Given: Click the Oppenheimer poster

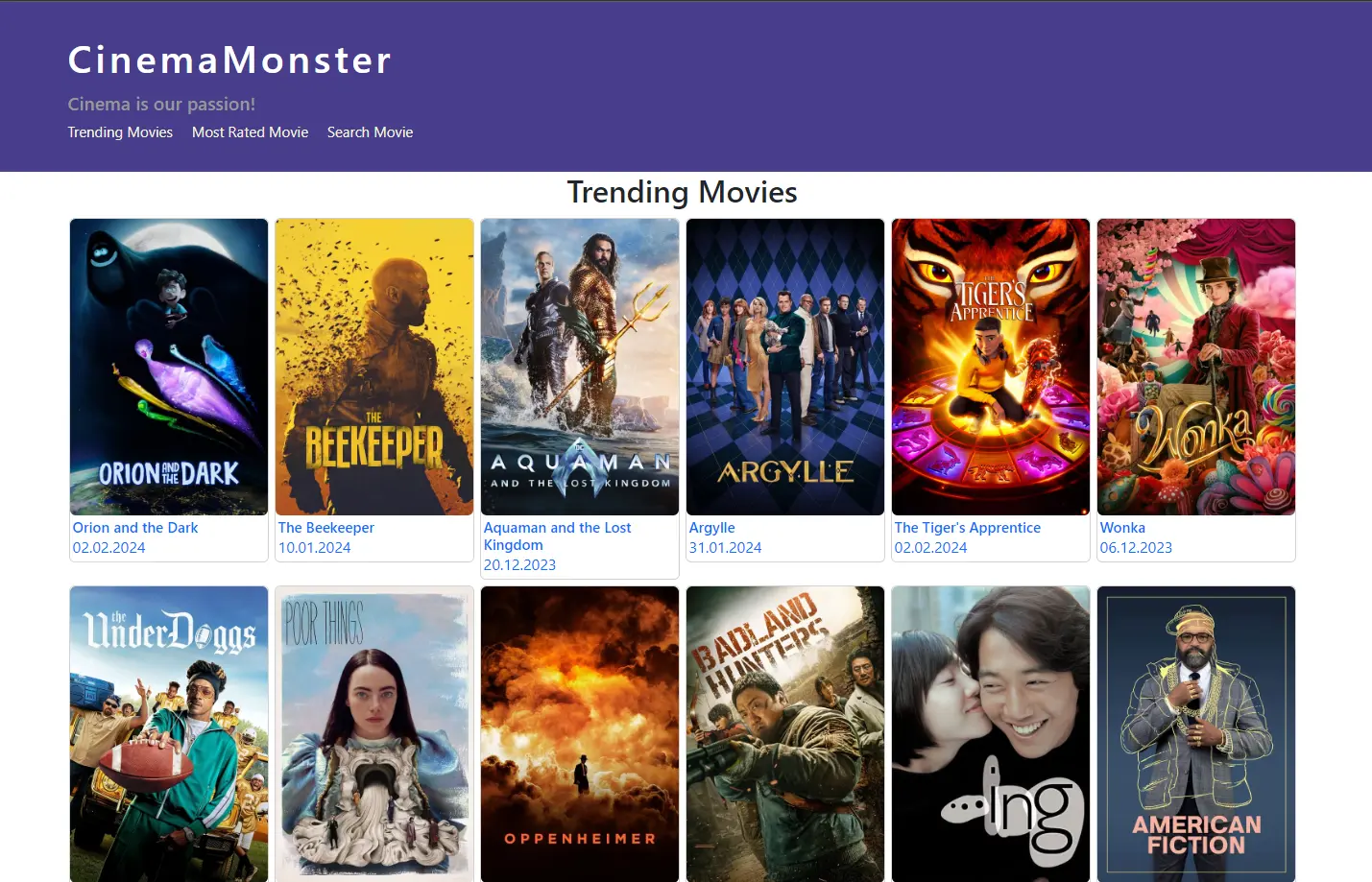Looking at the screenshot, I should point(579,734).
